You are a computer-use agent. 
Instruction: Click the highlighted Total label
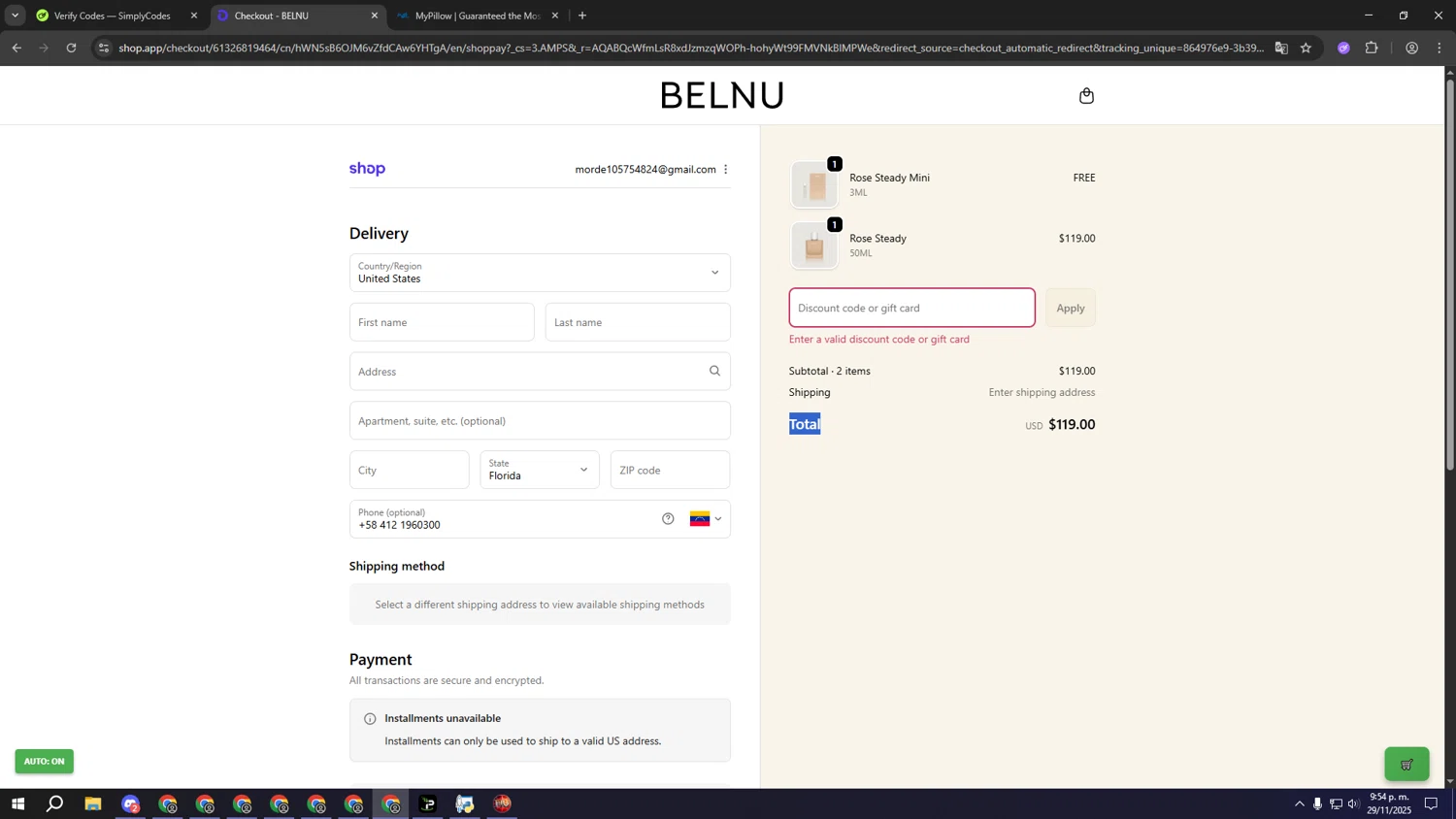tap(805, 424)
